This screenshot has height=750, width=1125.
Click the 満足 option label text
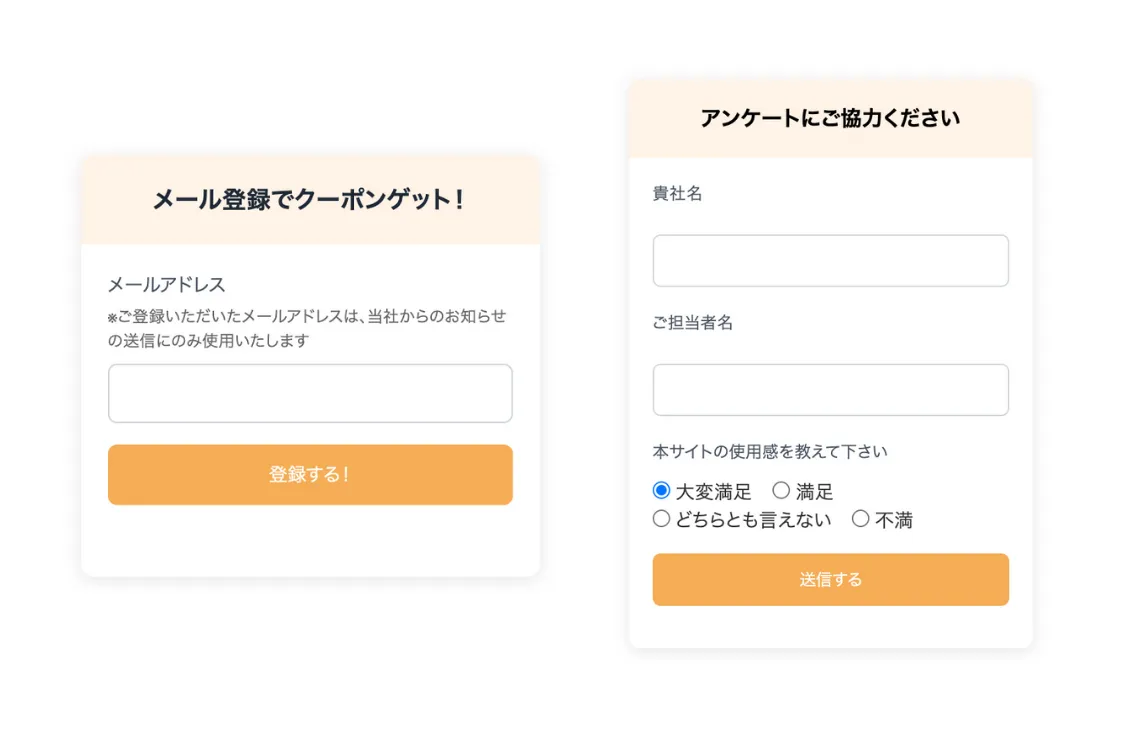coord(815,492)
